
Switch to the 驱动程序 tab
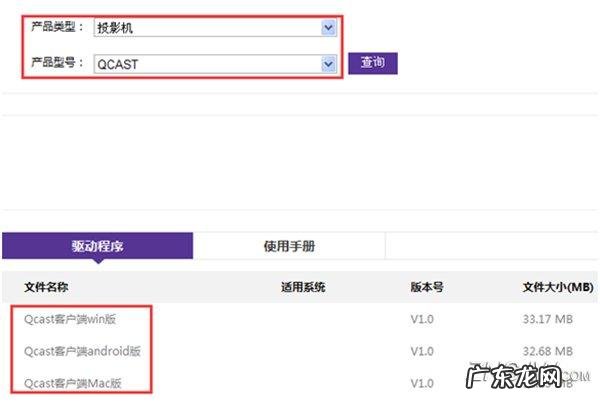tap(98, 246)
